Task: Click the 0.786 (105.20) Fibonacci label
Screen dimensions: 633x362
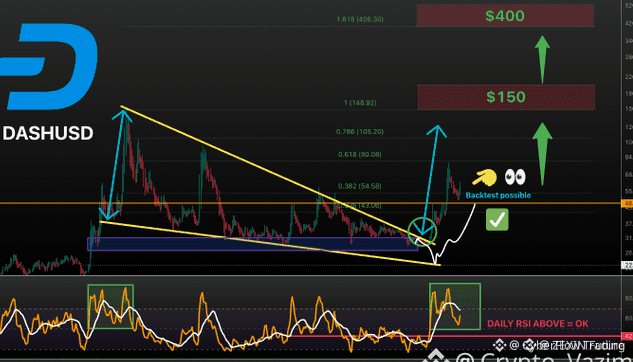Action: tap(360, 132)
